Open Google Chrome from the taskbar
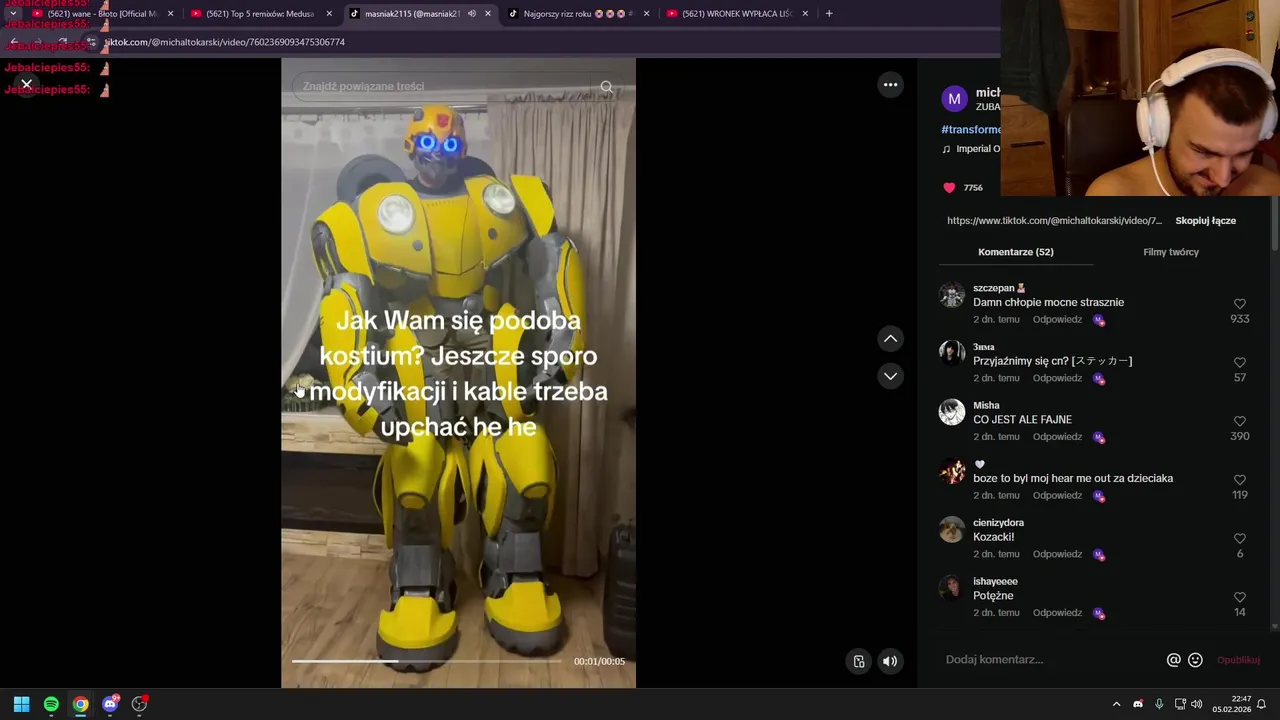Viewport: 1280px width, 720px height. tap(80, 704)
